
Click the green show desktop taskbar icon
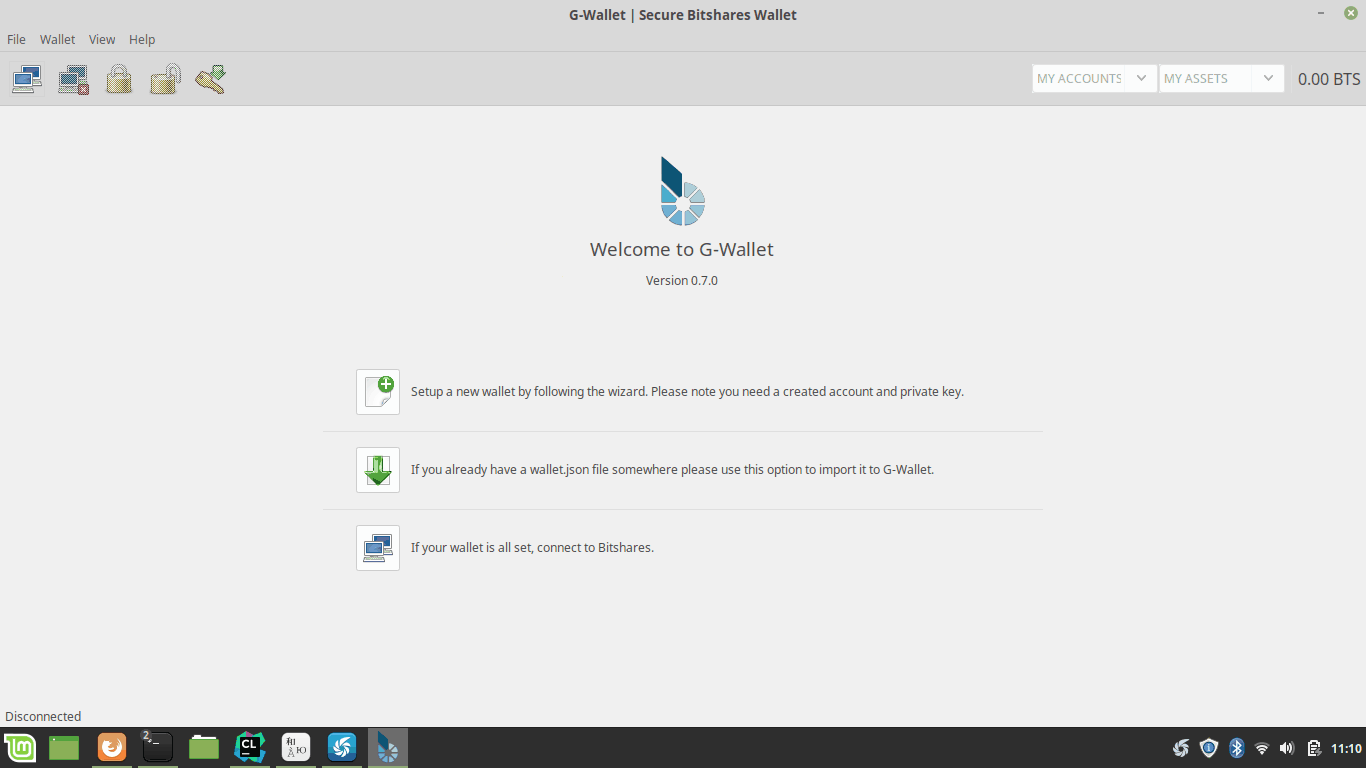tap(64, 747)
